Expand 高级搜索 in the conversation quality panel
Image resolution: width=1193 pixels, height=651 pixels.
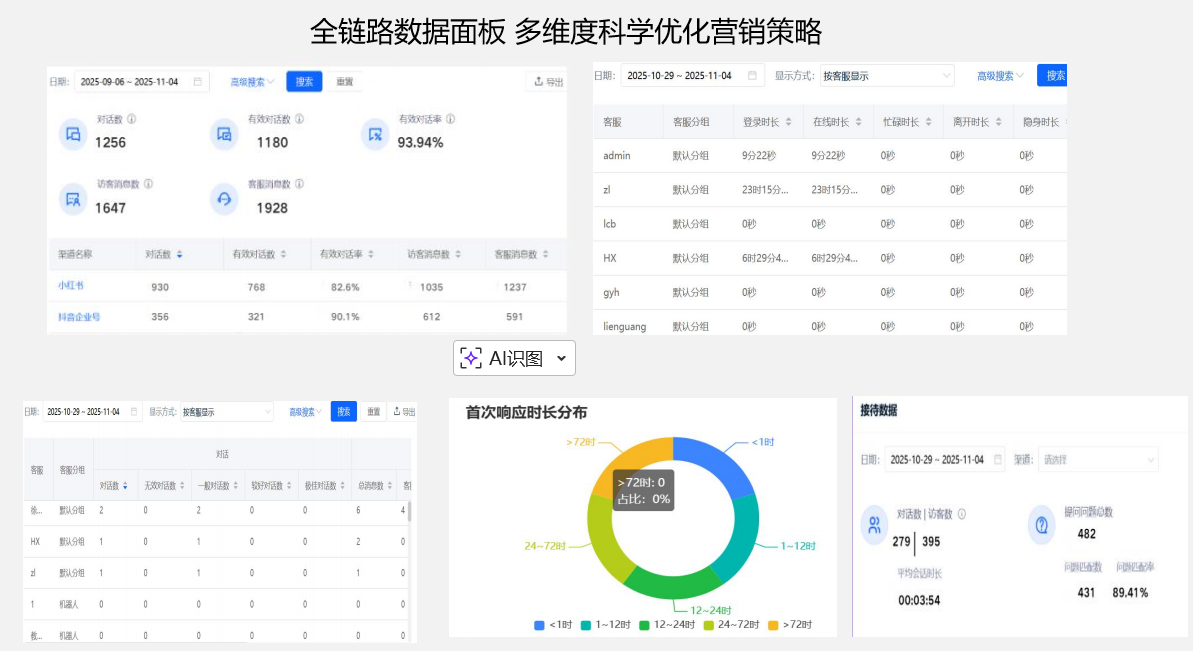305,411
